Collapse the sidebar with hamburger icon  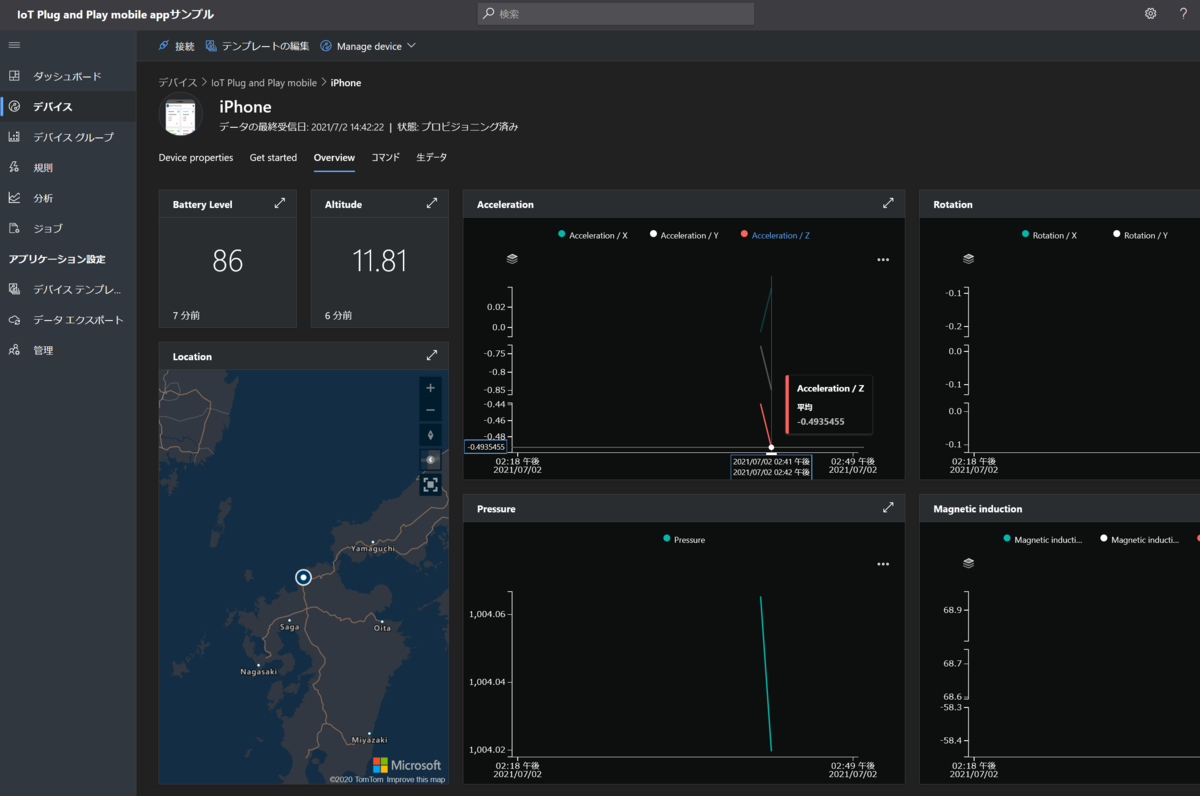click(x=14, y=45)
